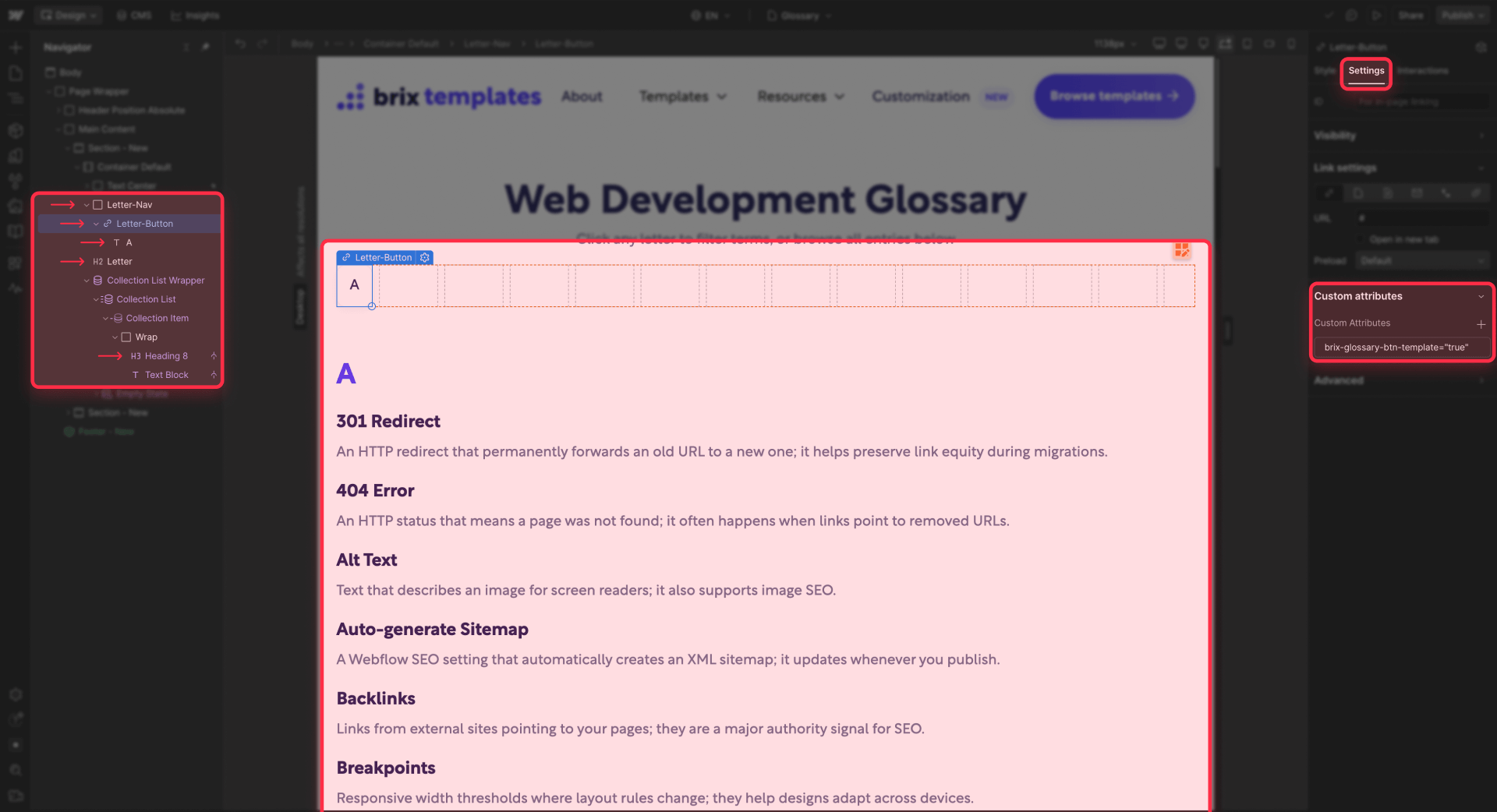Click the Backlinks heading
This screenshot has height=812, width=1497.
click(376, 699)
